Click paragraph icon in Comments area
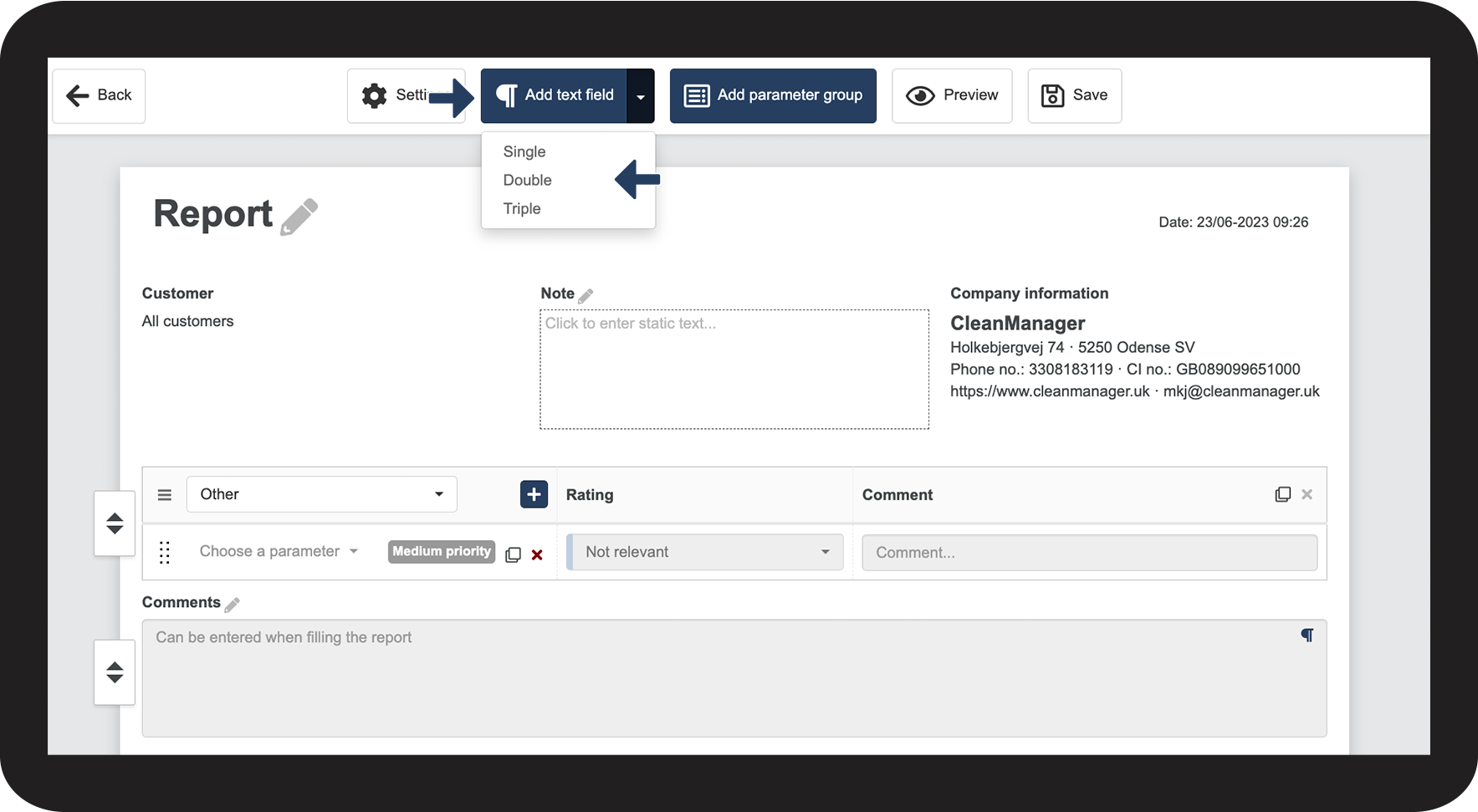The height and width of the screenshot is (812, 1478). coord(1307,636)
